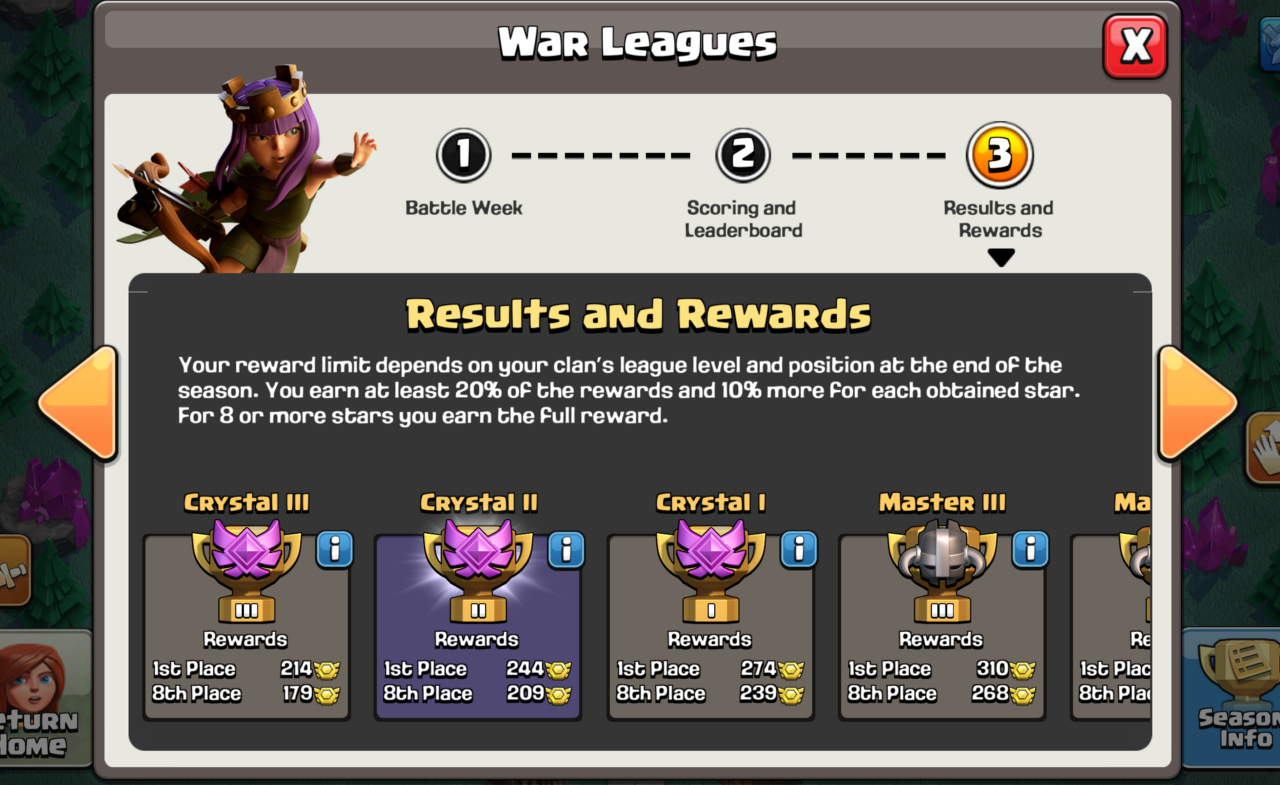This screenshot has width=1280, height=785.
Task: Tap the Archer Queen character image
Action: point(243,170)
